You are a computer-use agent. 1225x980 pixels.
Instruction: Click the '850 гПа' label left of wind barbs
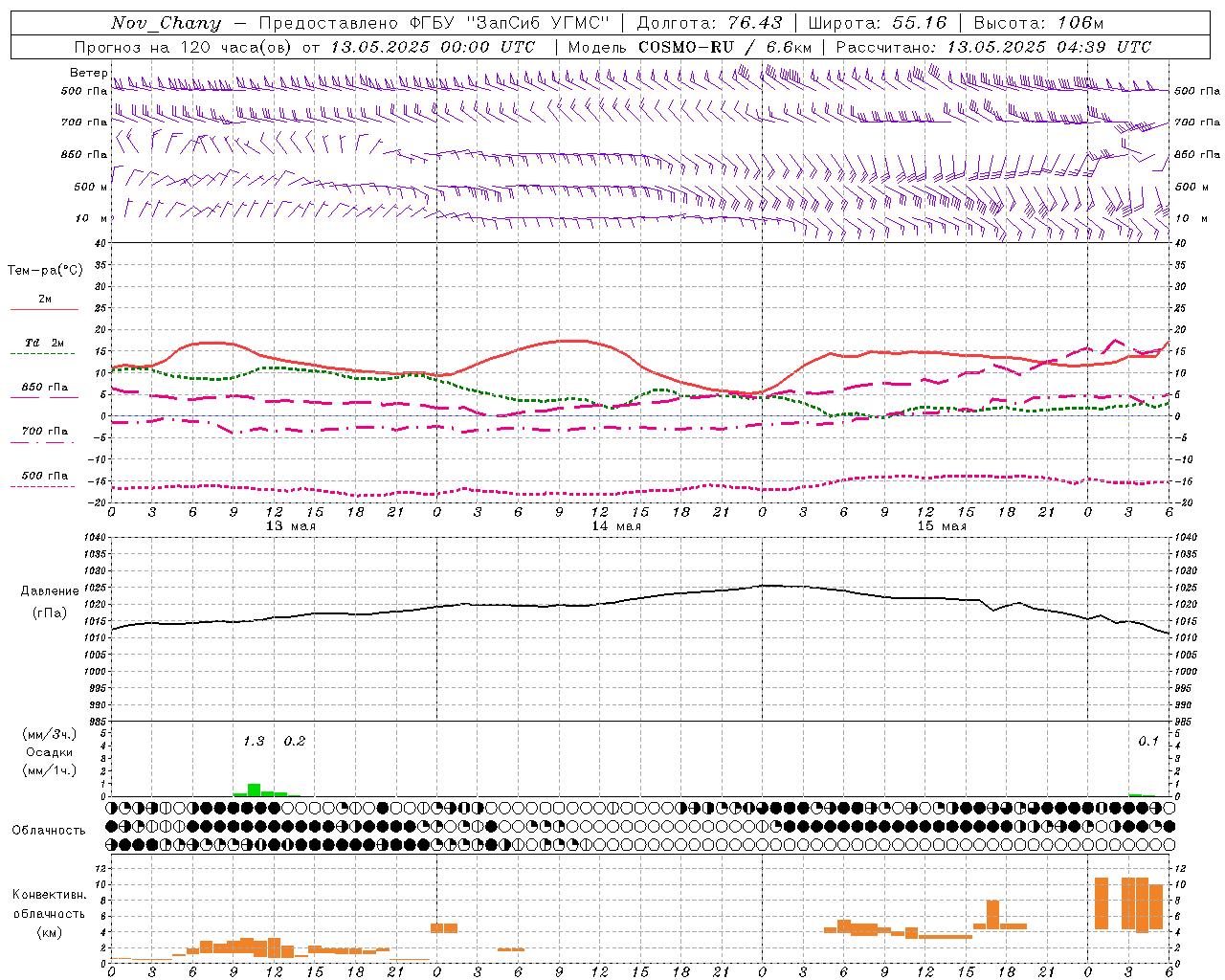point(84,154)
